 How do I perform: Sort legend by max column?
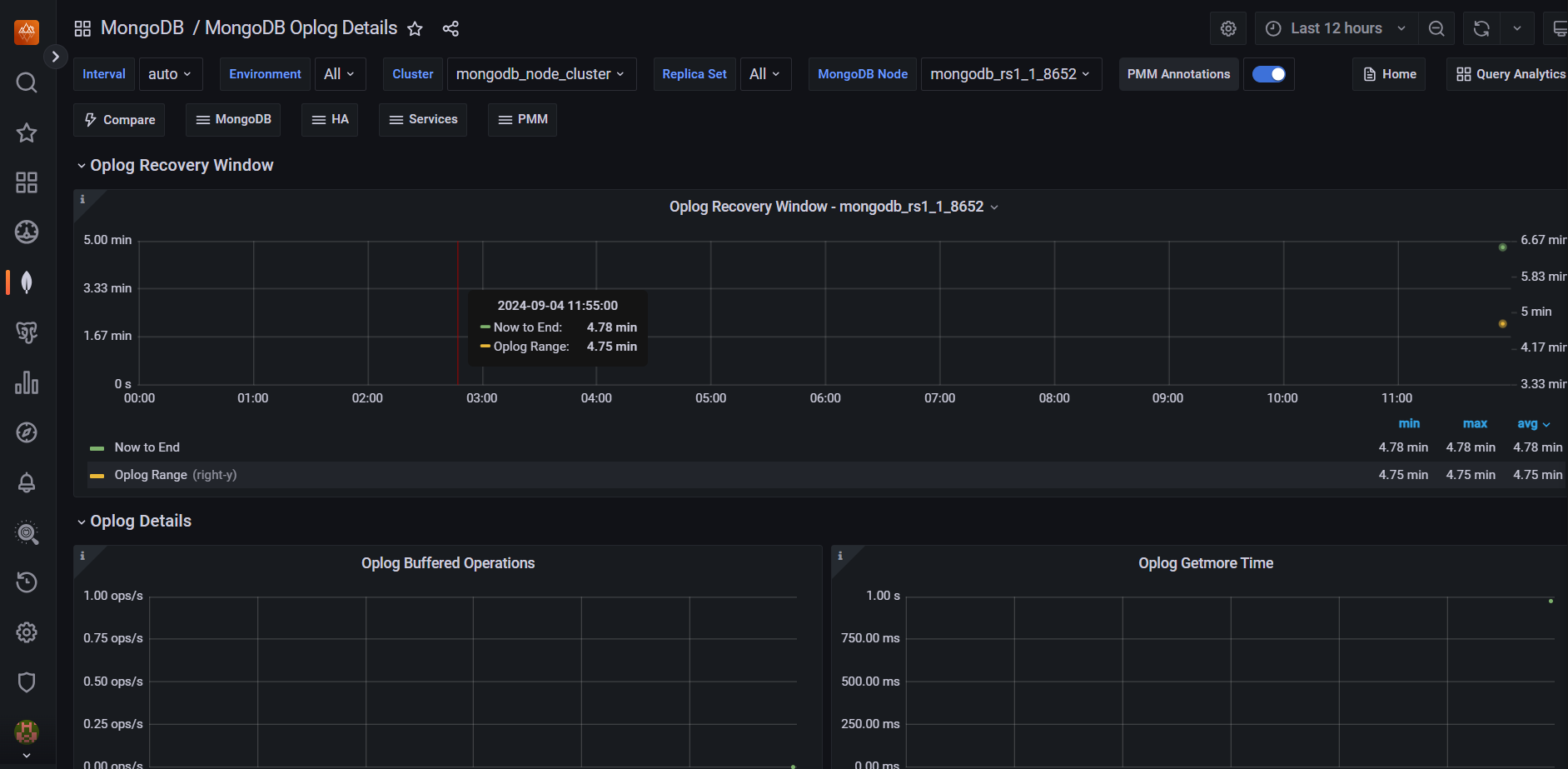[1475, 424]
